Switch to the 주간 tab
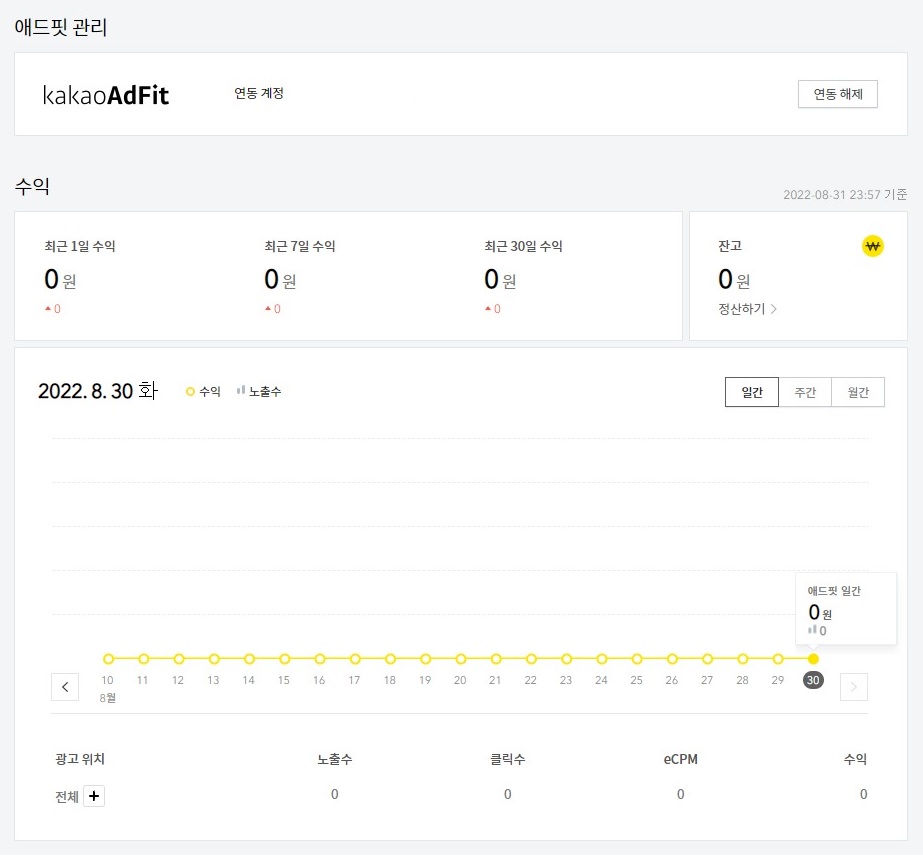 [x=805, y=392]
